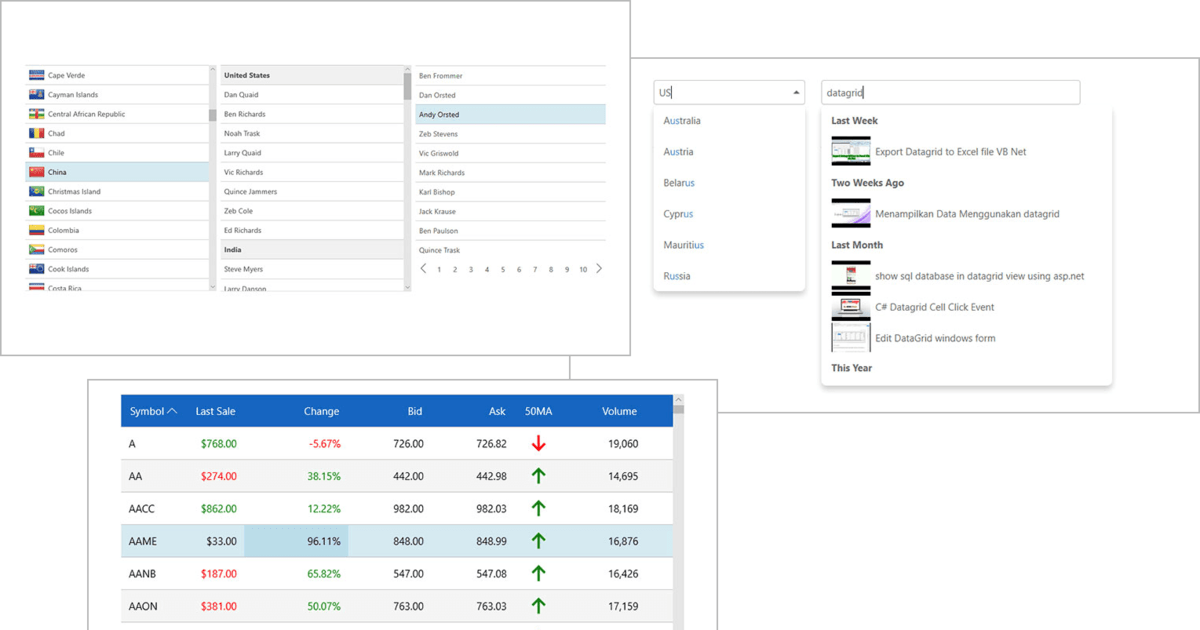
Task: Click the thumbnail beside Edit DataGrid windows form
Action: coord(850,338)
